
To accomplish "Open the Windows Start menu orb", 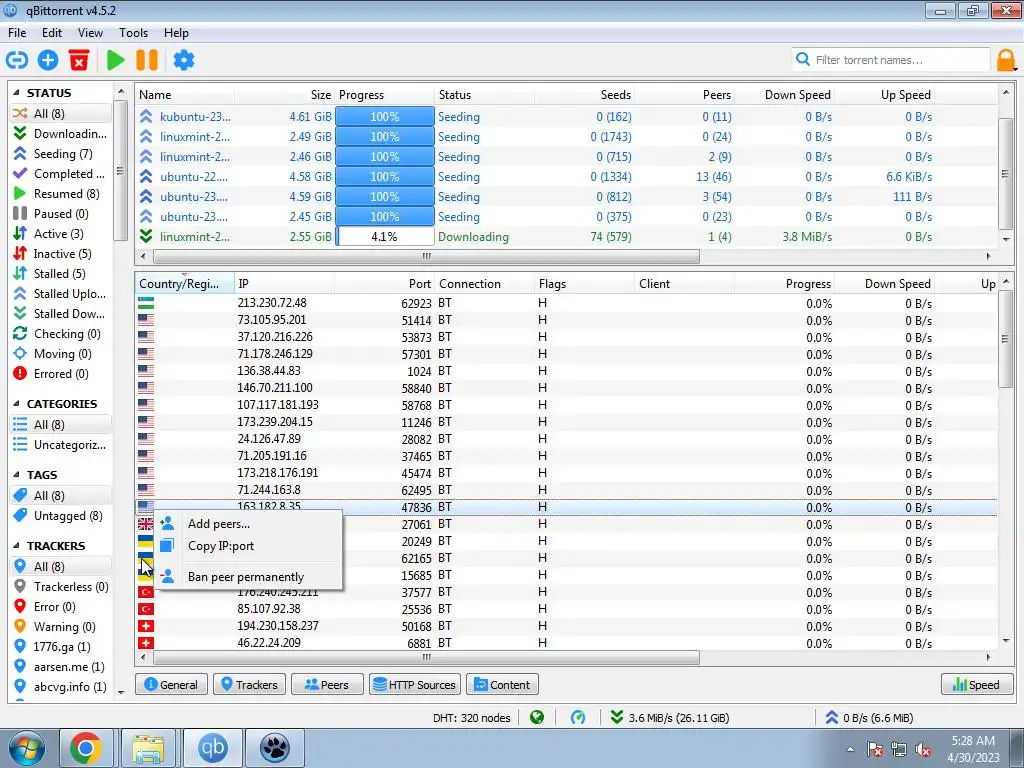I will 27,748.
